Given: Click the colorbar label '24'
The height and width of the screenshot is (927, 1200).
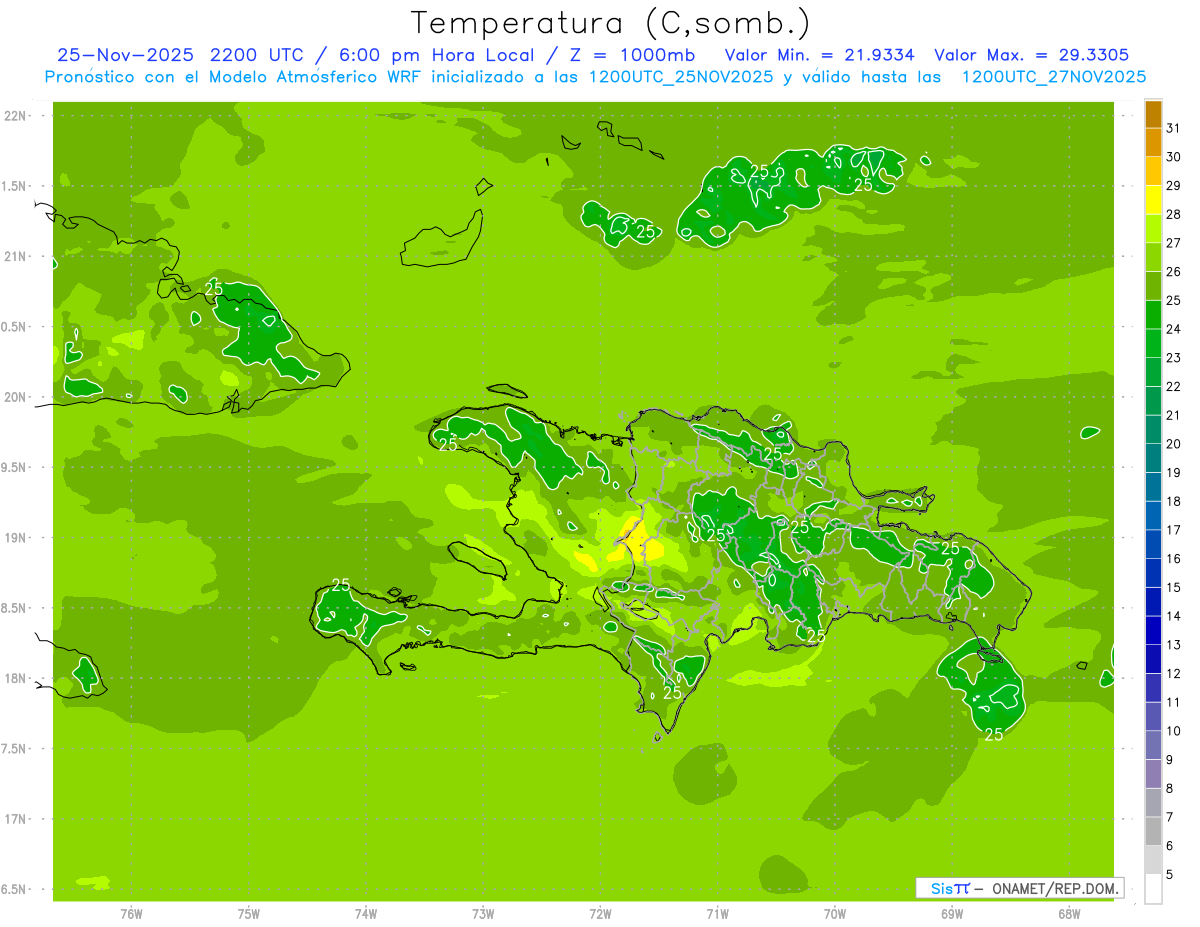Looking at the screenshot, I should click(x=1174, y=329).
